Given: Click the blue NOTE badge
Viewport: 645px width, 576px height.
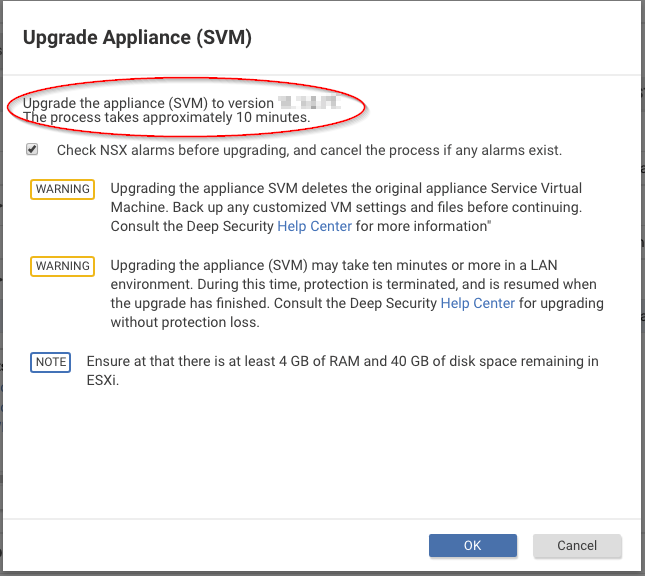Looking at the screenshot, I should click(50, 362).
